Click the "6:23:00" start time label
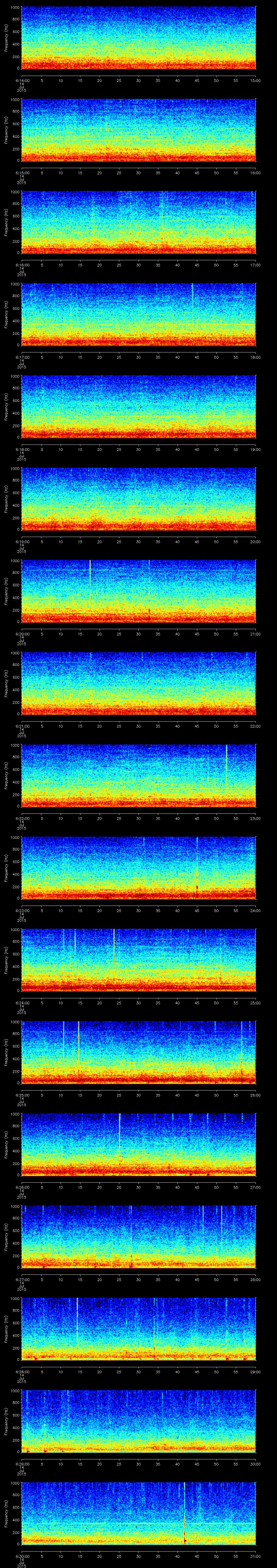Screen dimensions: 277x1568 click(x=22, y=910)
